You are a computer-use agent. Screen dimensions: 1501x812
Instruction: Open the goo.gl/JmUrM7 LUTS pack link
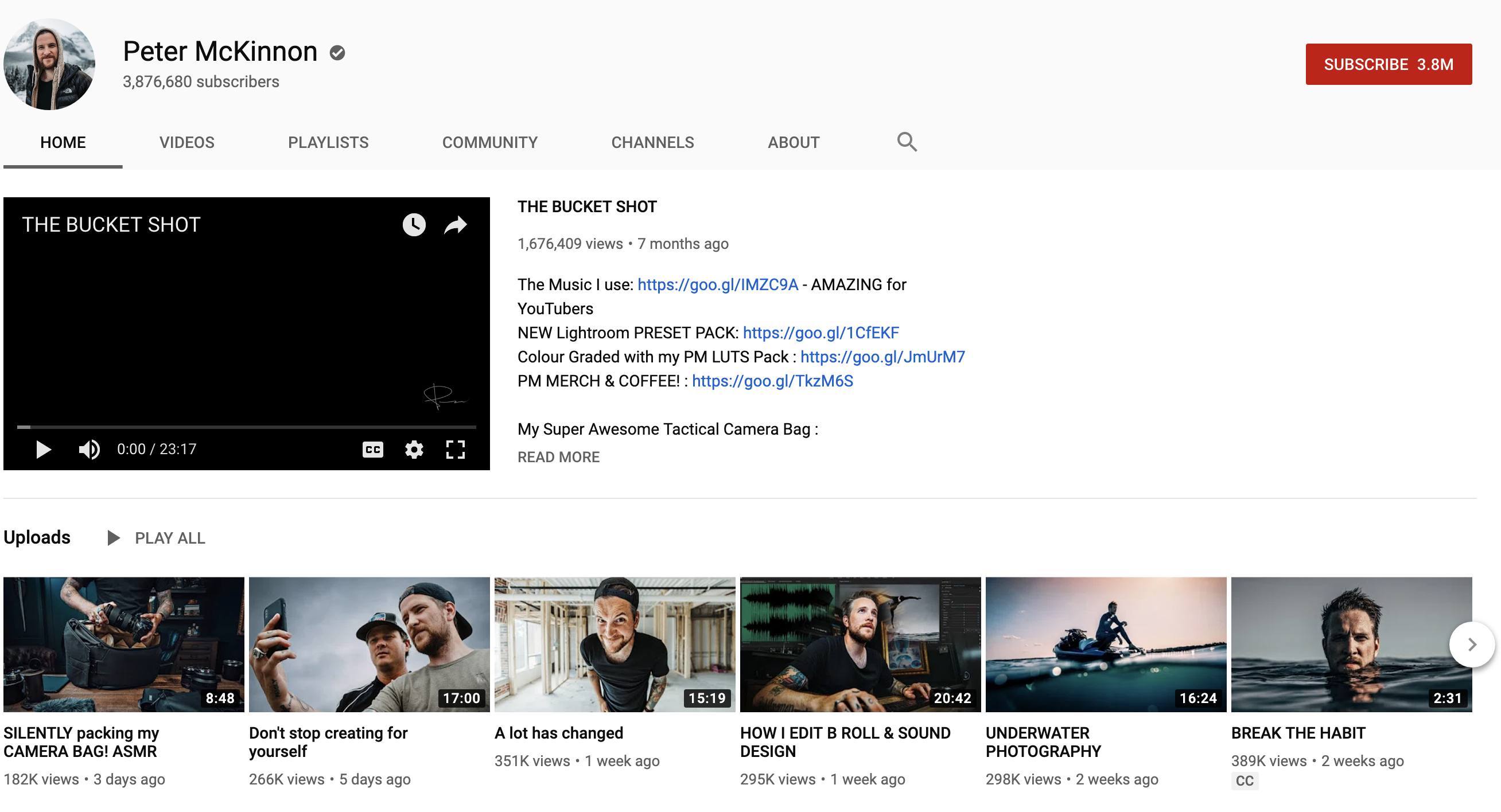883,357
